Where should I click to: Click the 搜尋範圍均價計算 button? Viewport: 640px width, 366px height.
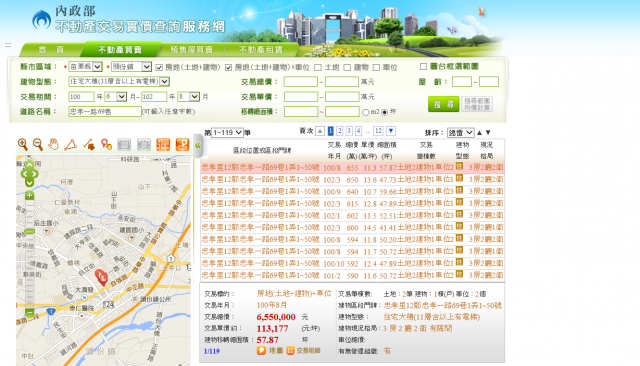pyautogui.click(x=477, y=104)
